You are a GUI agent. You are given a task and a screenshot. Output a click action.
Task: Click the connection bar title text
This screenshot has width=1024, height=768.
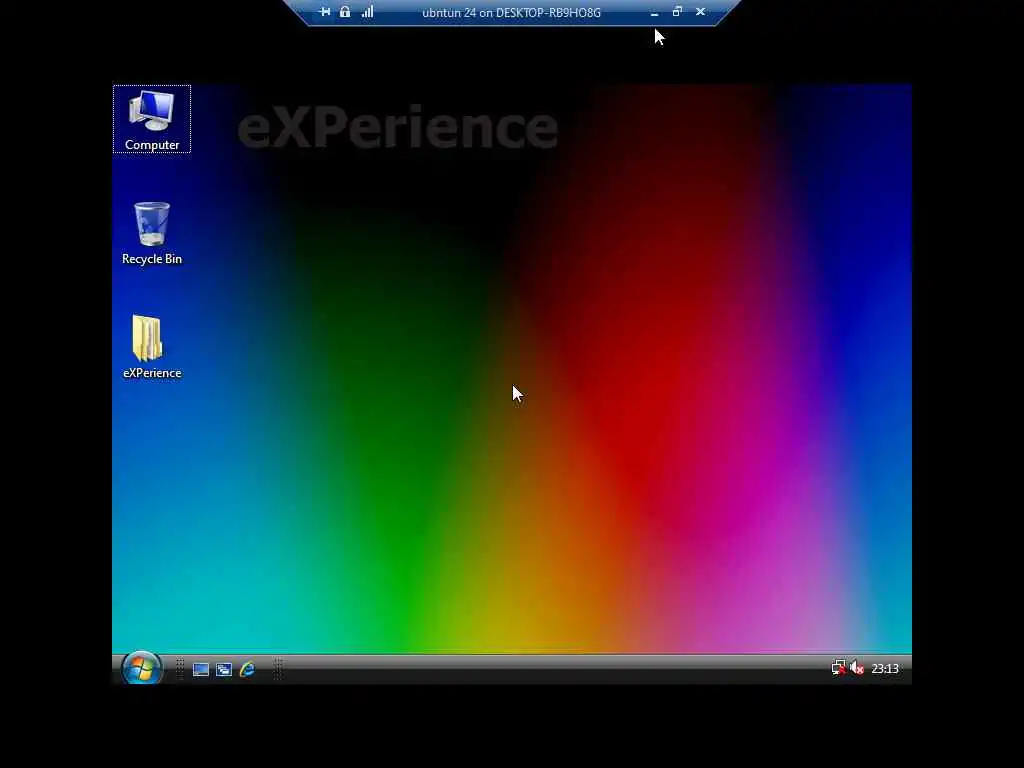click(511, 12)
